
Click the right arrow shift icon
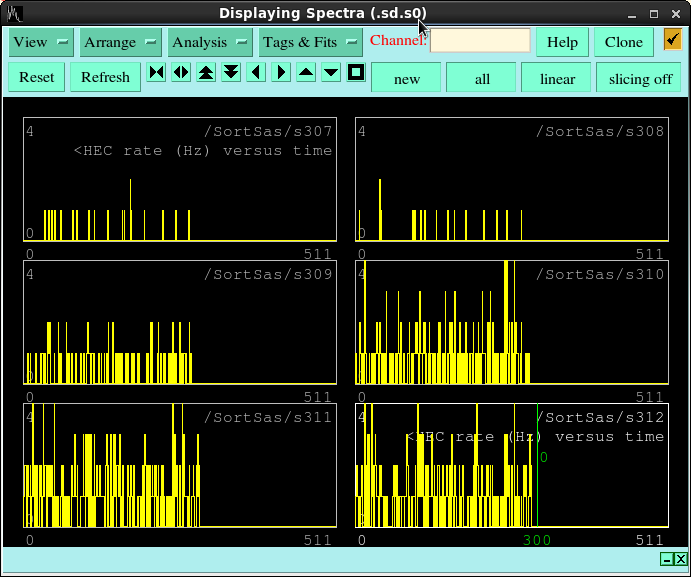click(281, 72)
